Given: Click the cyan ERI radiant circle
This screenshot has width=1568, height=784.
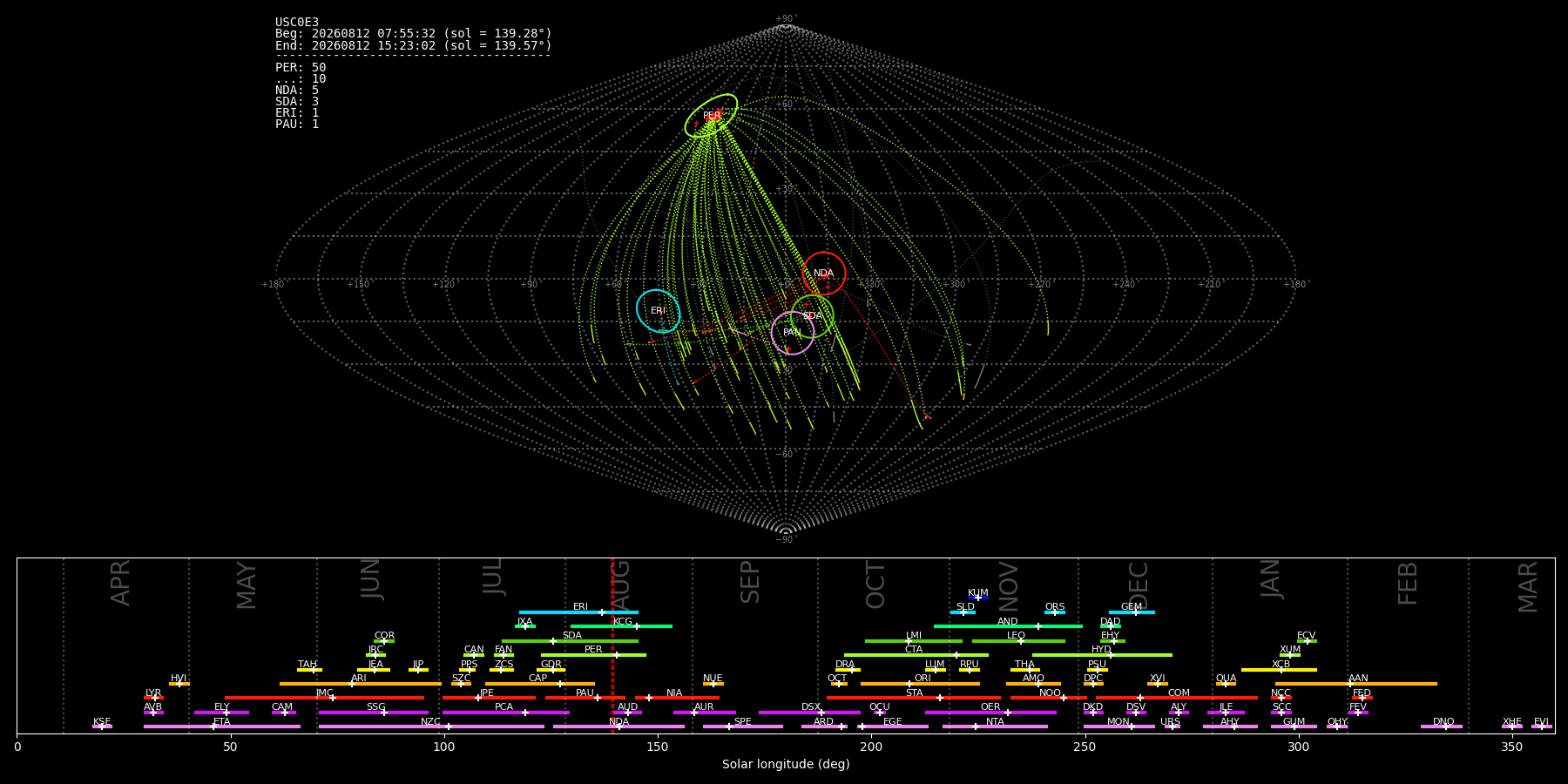Looking at the screenshot, I should pyautogui.click(x=659, y=311).
